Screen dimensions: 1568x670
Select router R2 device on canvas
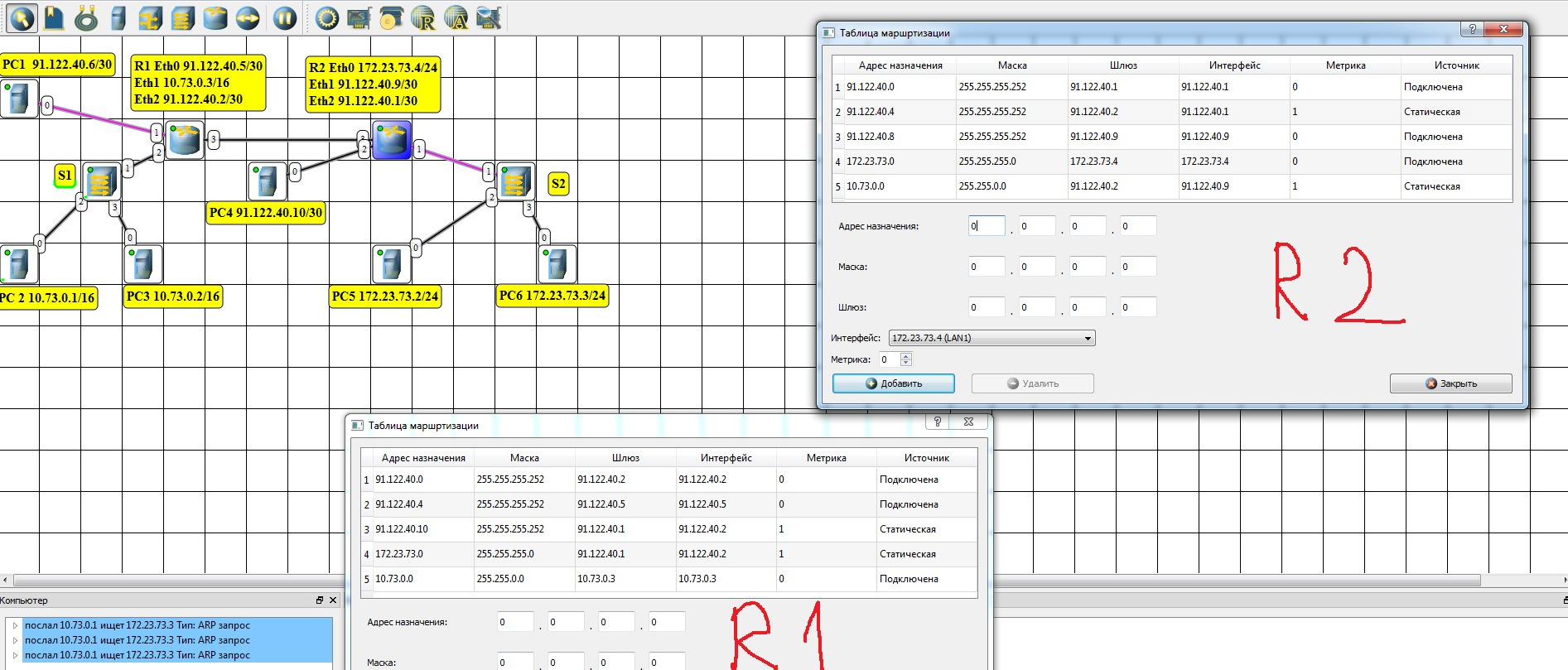(x=392, y=139)
